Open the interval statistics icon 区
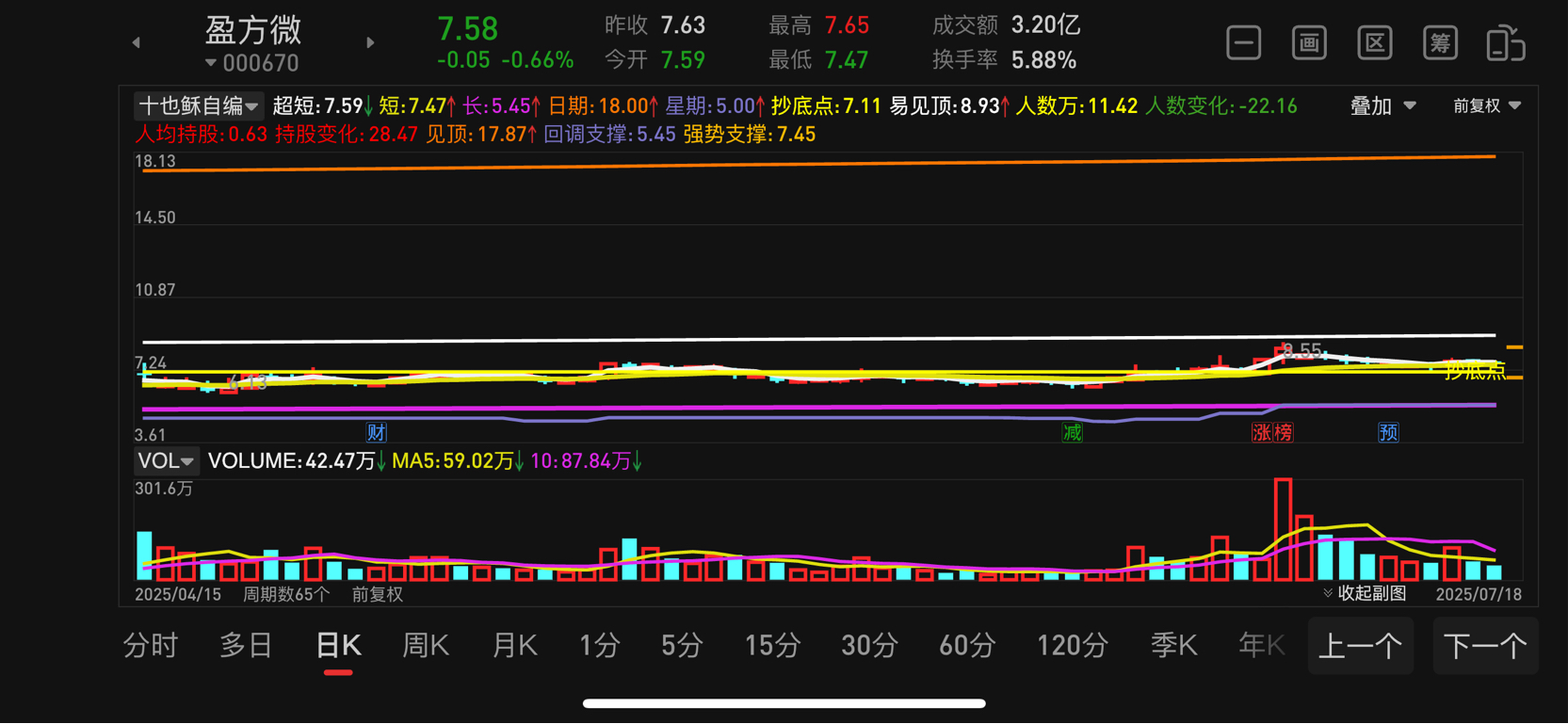The width and height of the screenshot is (1568, 724). (x=1375, y=43)
